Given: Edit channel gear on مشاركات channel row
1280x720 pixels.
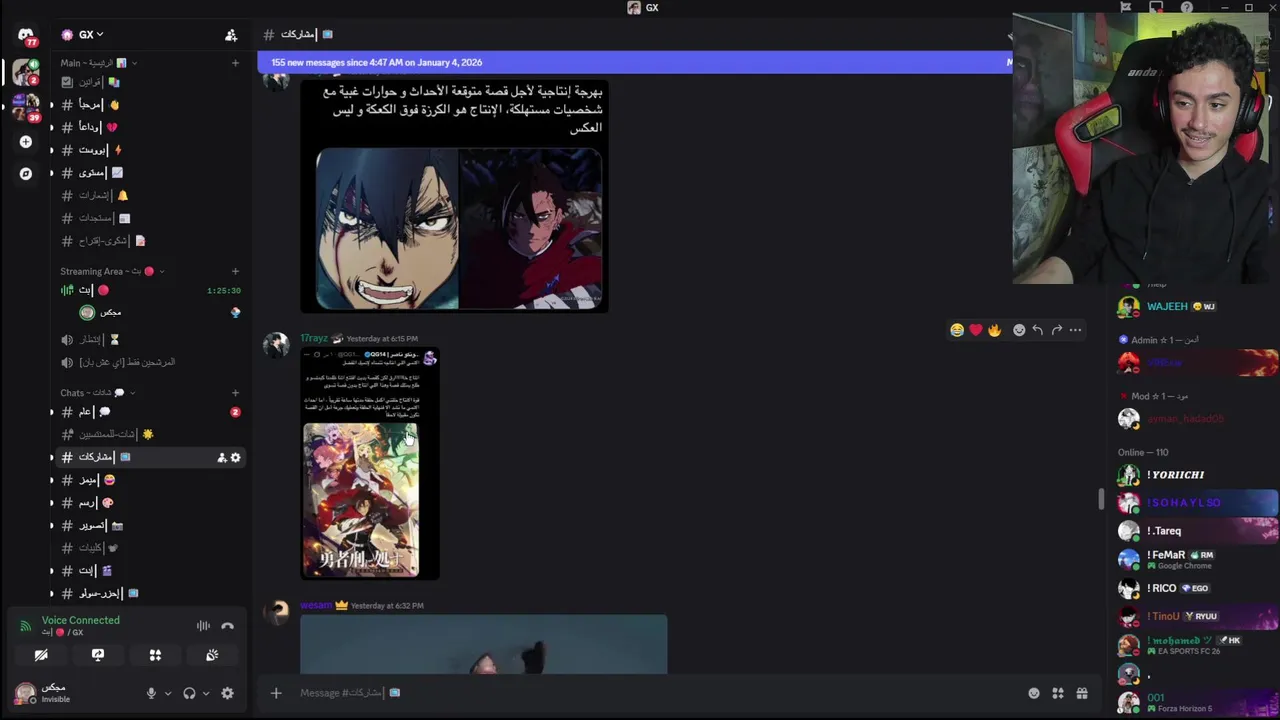Looking at the screenshot, I should tap(236, 457).
